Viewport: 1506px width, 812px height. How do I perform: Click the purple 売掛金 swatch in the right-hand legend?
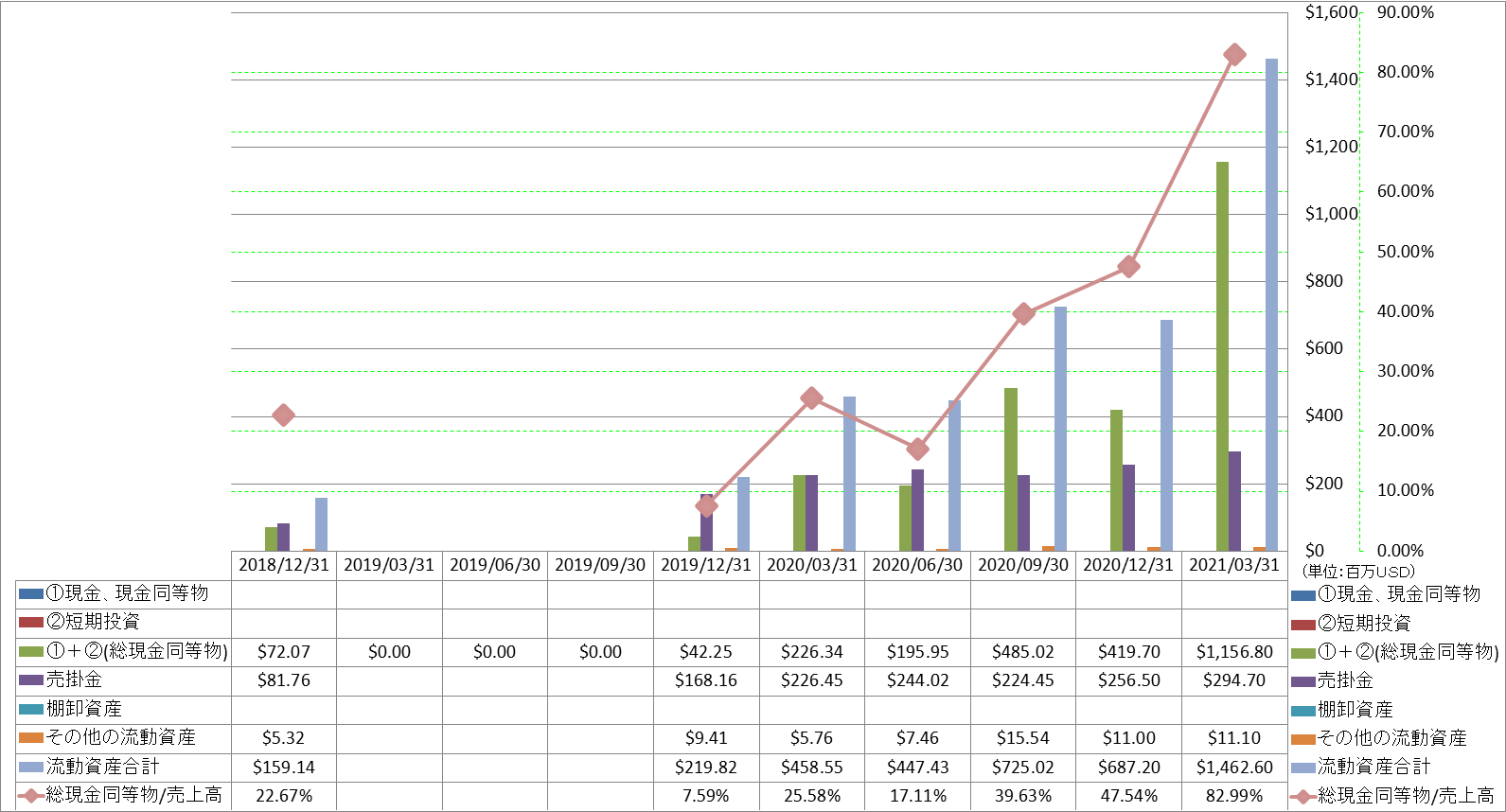pos(1303,681)
